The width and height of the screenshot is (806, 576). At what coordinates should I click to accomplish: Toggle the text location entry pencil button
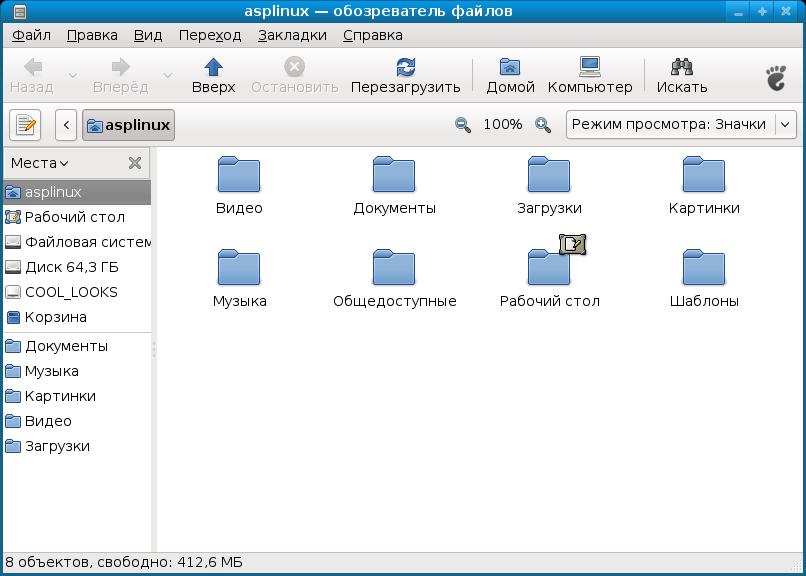pyautogui.click(x=25, y=125)
